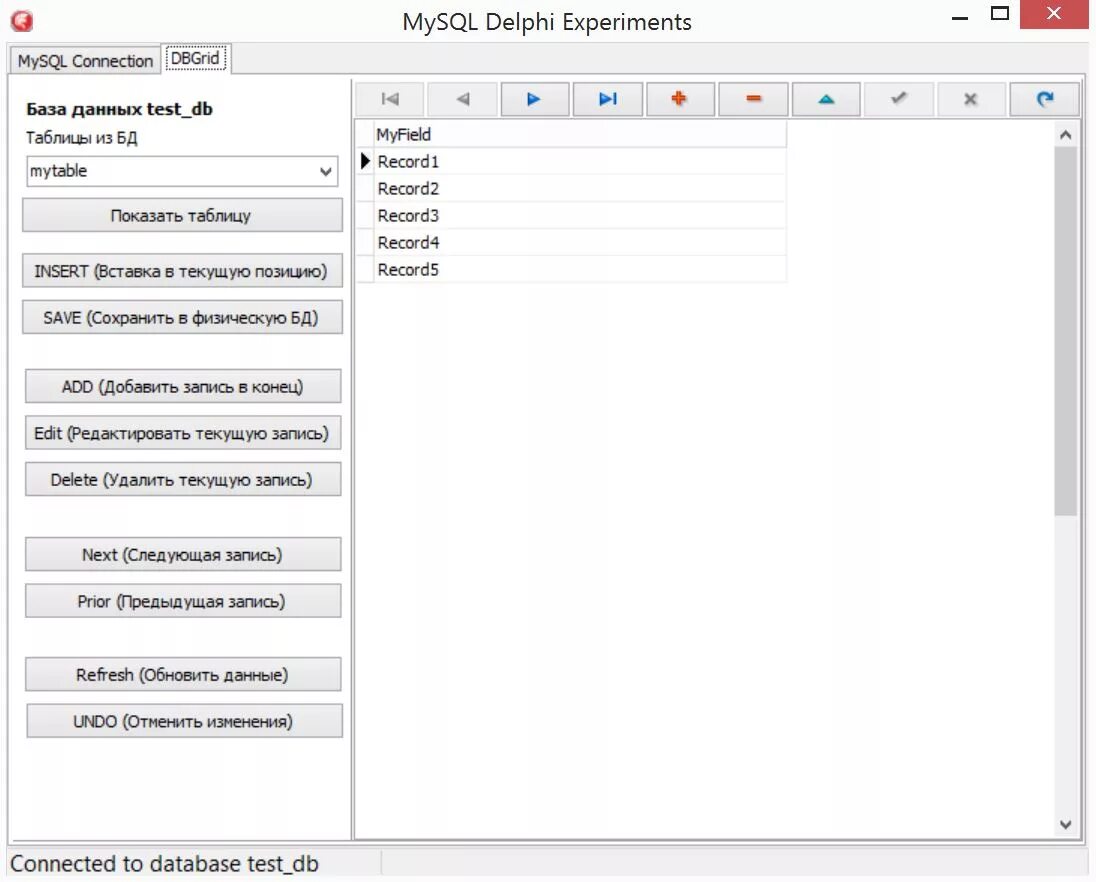Click the MyField column header
This screenshot has height=882, width=1096.
click(x=580, y=134)
